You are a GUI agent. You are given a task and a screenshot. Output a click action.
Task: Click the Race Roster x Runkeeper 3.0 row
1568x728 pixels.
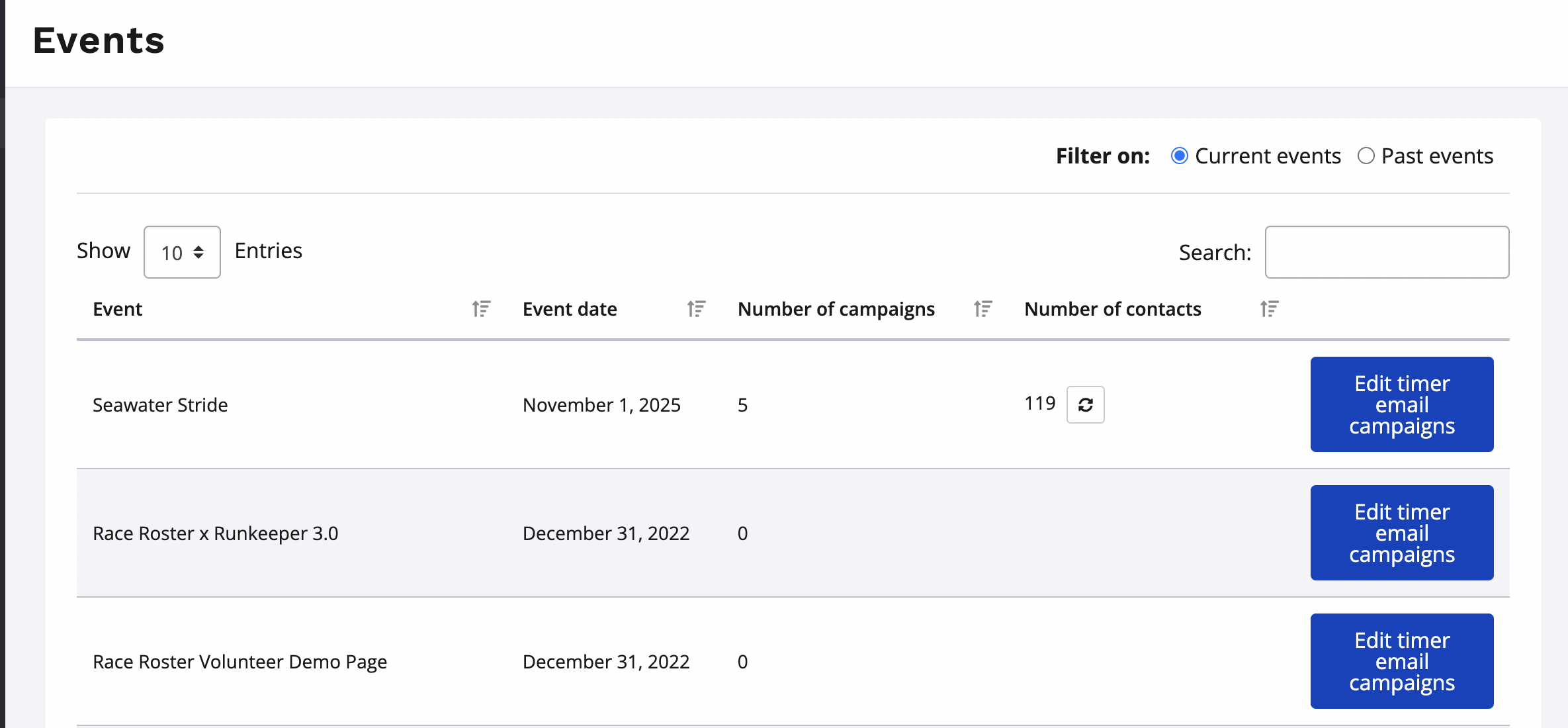click(x=215, y=533)
